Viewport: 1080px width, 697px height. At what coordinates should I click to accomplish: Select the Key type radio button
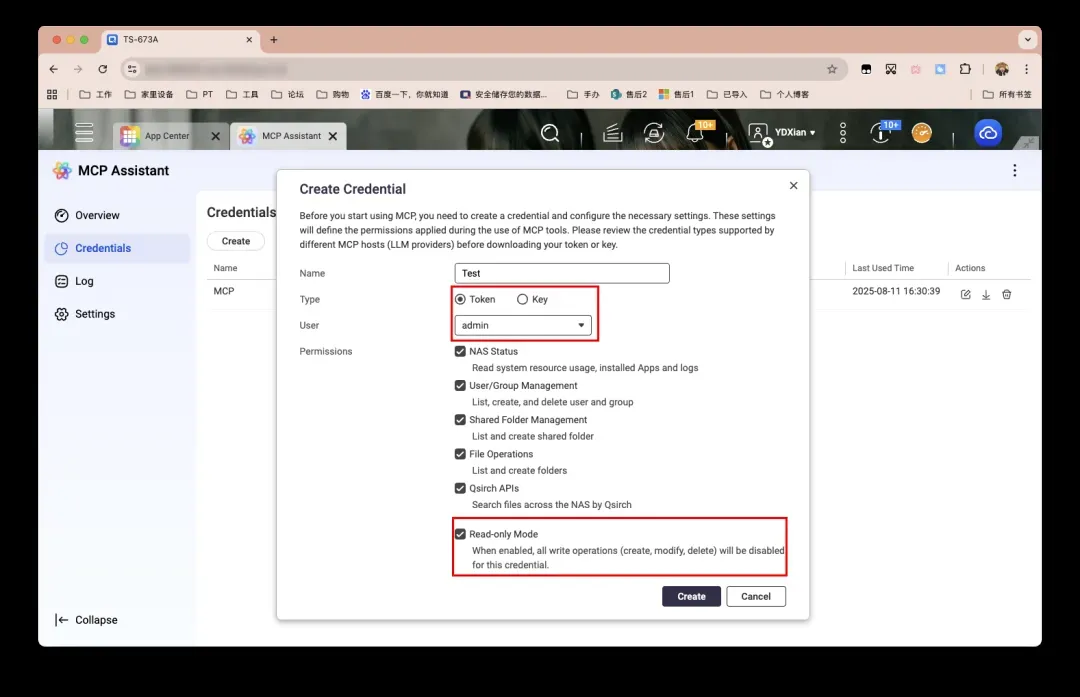click(x=522, y=299)
